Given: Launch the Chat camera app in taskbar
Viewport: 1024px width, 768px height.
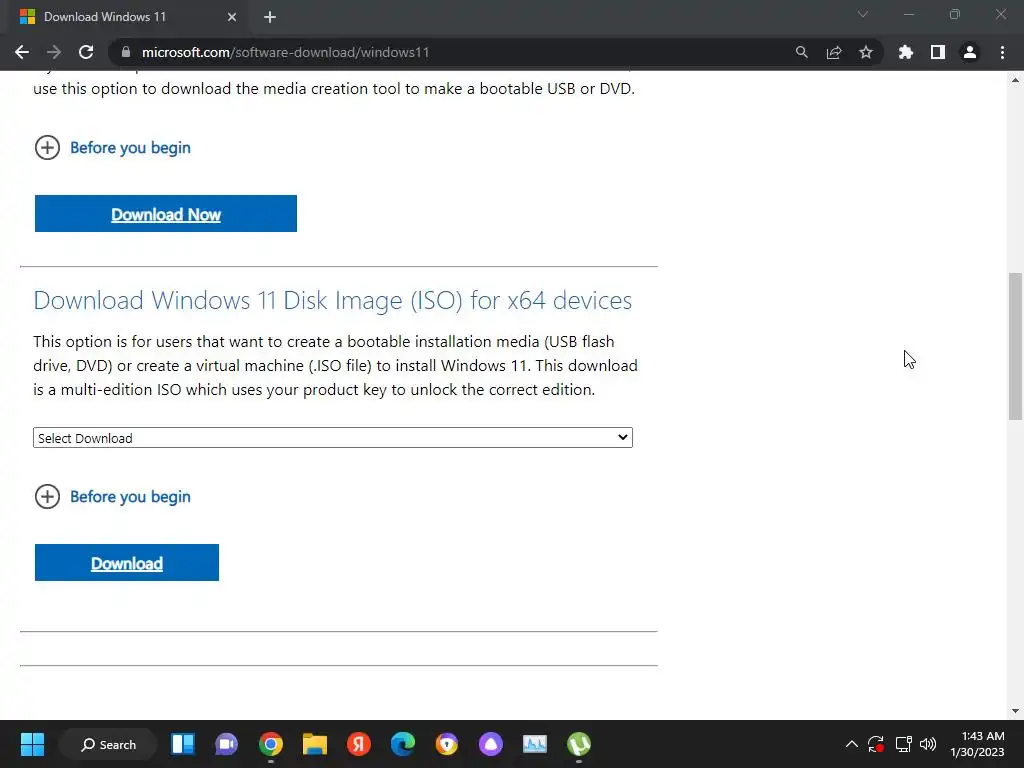Looking at the screenshot, I should pyautogui.click(x=227, y=744).
